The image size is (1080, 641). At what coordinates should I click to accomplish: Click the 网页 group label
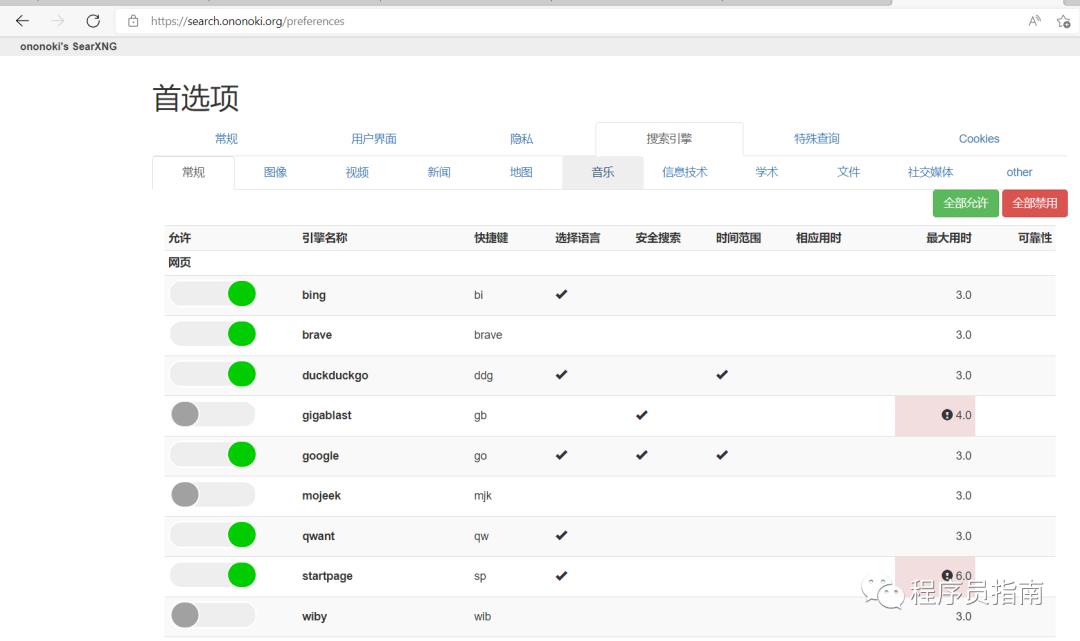[x=180, y=262]
